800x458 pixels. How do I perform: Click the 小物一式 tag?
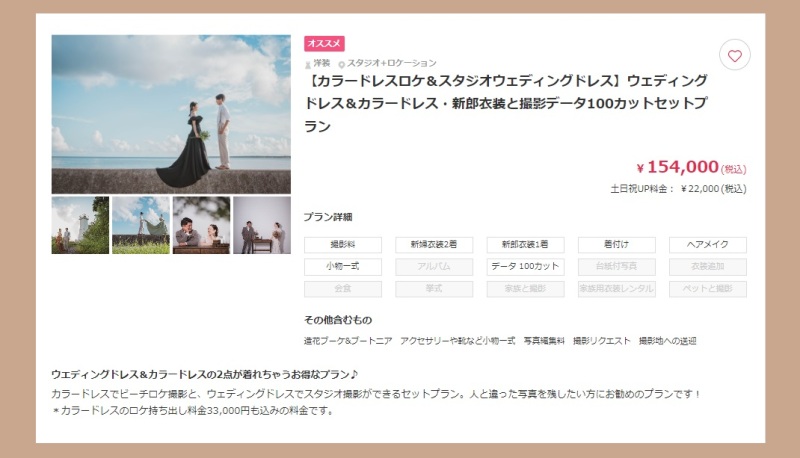point(342,267)
